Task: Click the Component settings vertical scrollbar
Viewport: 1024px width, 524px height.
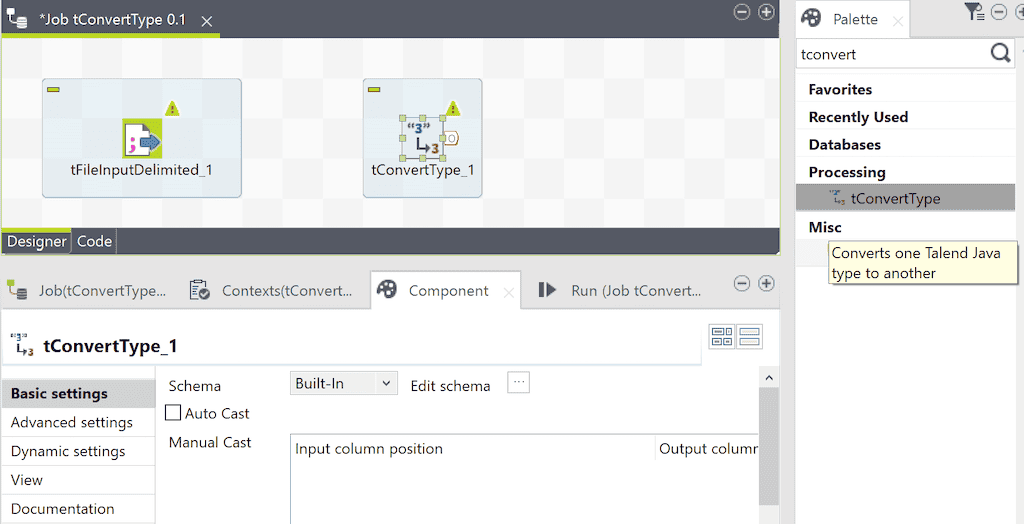Action: coord(769,446)
